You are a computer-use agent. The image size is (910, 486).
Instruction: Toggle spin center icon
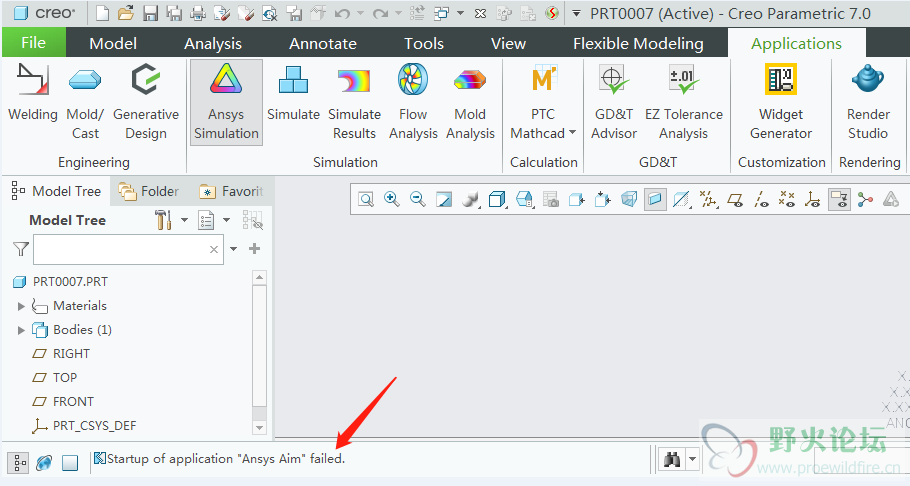point(865,200)
